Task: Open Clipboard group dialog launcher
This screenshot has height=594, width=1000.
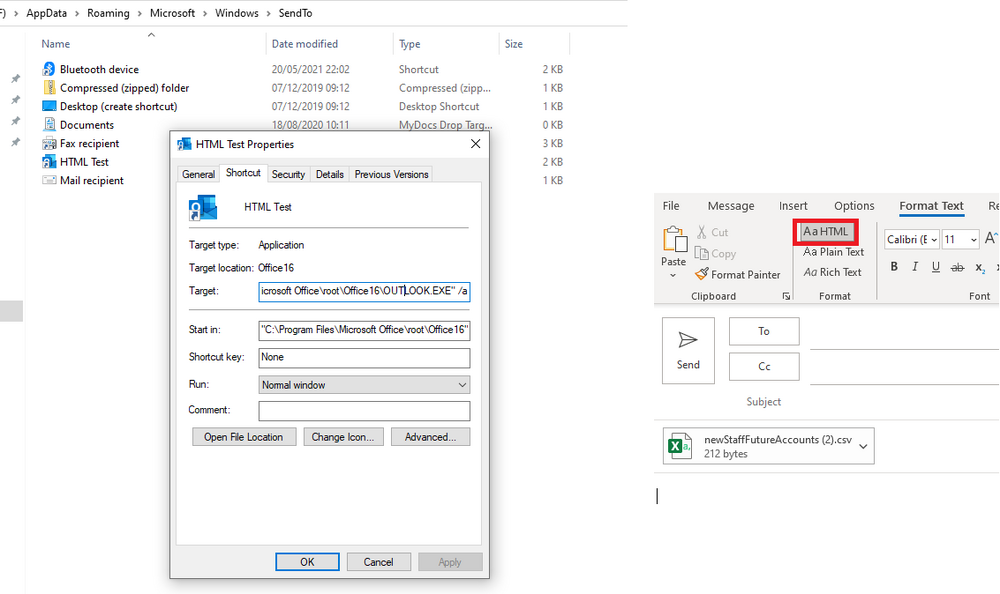Action: (786, 296)
